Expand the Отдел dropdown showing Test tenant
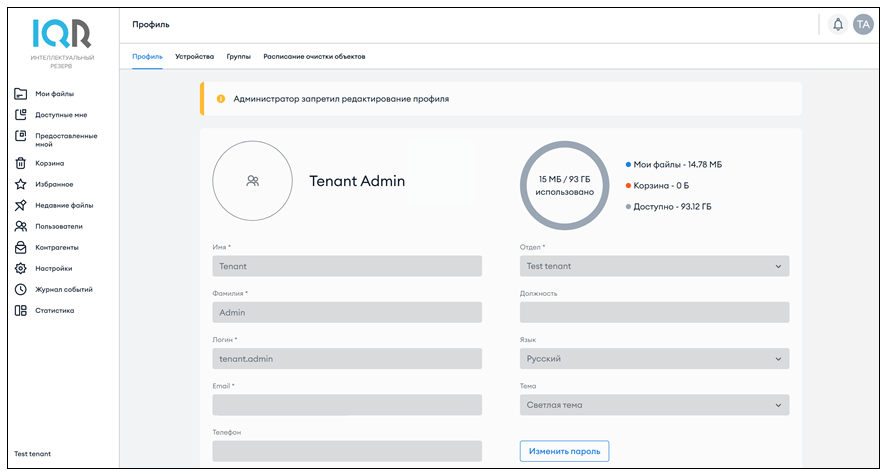This screenshot has height=476, width=884. coord(654,266)
